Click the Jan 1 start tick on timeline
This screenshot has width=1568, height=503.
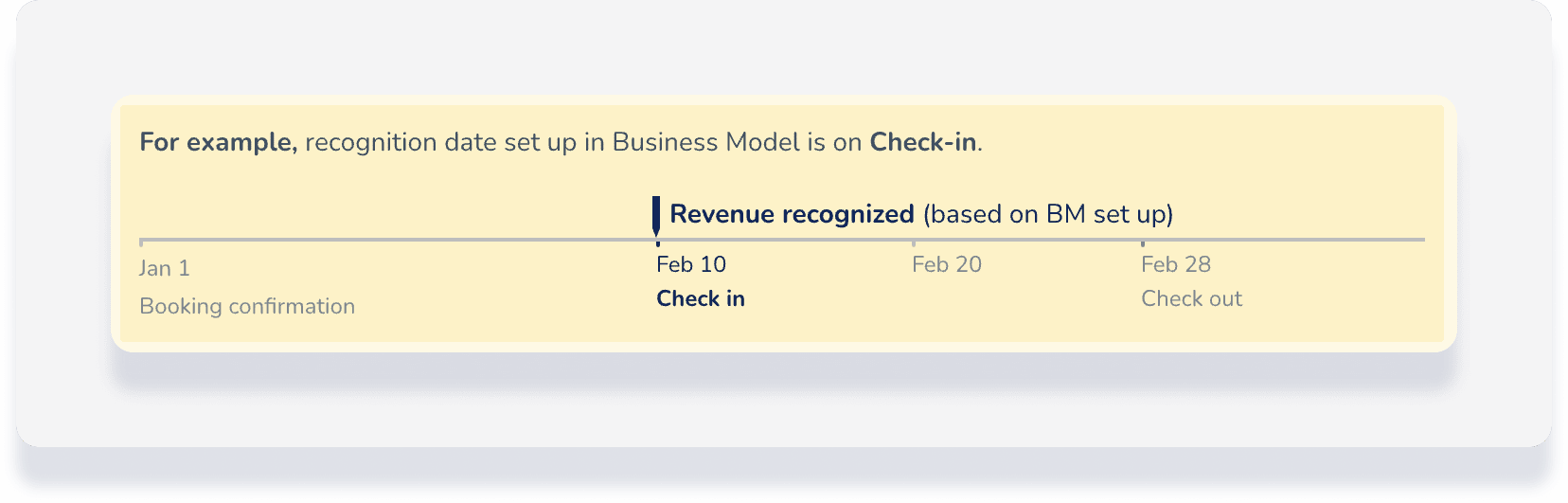tap(141, 243)
